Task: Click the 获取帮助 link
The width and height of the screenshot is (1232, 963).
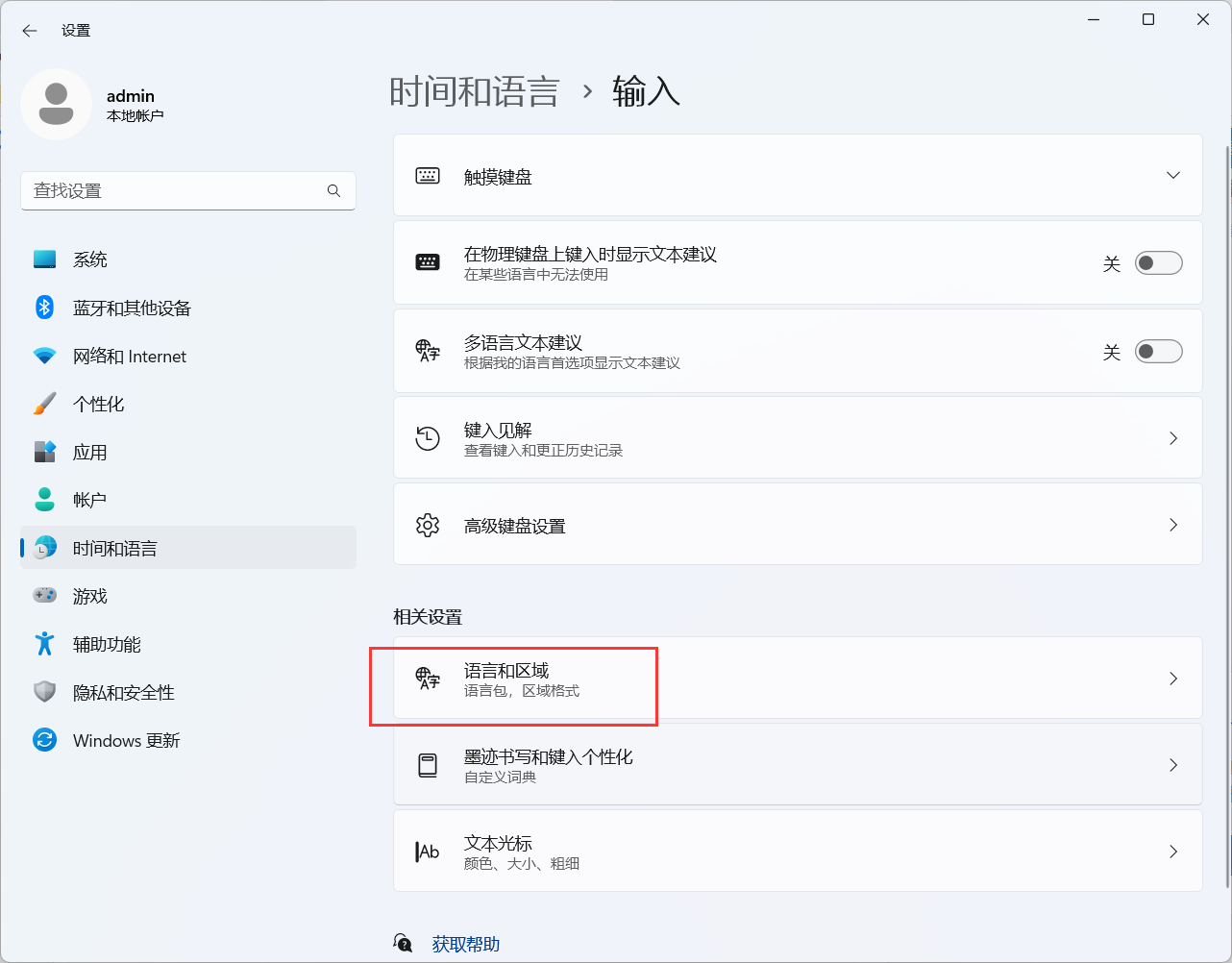Action: coord(466,944)
